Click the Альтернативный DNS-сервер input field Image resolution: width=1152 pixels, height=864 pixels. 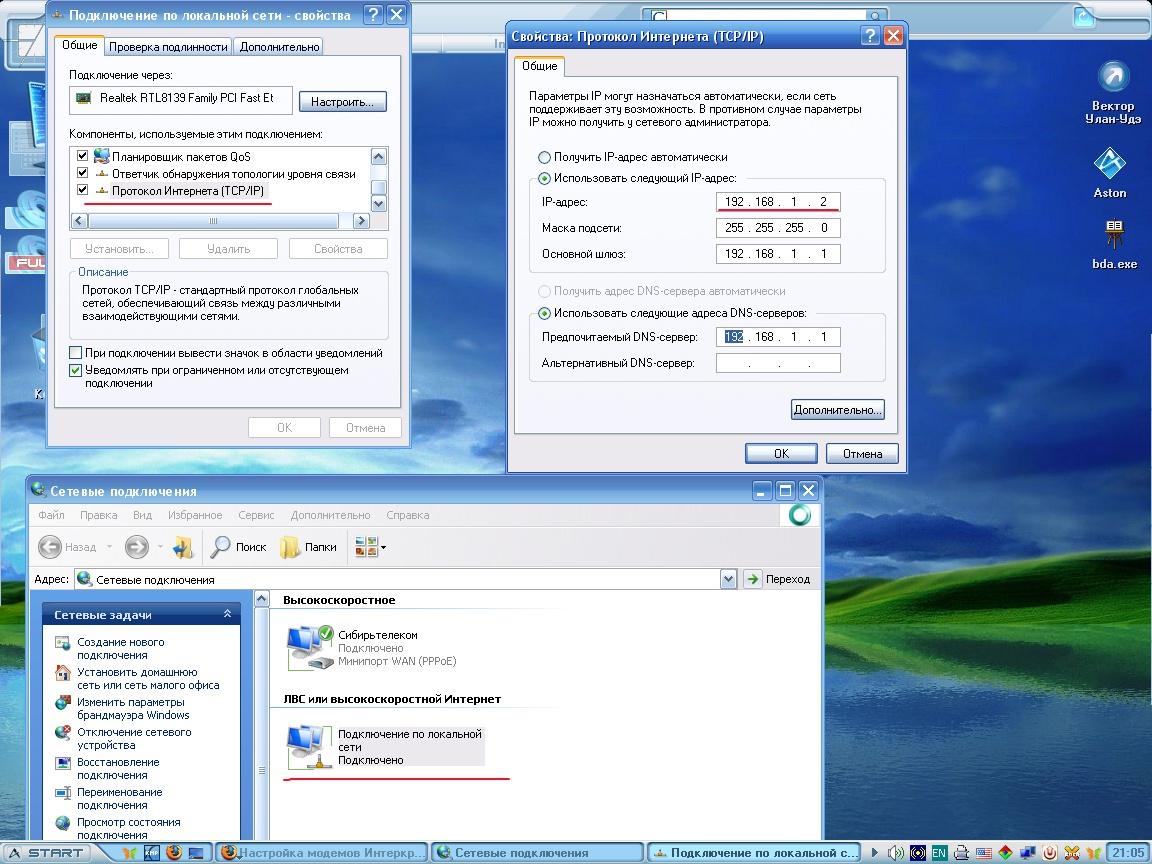[778, 363]
